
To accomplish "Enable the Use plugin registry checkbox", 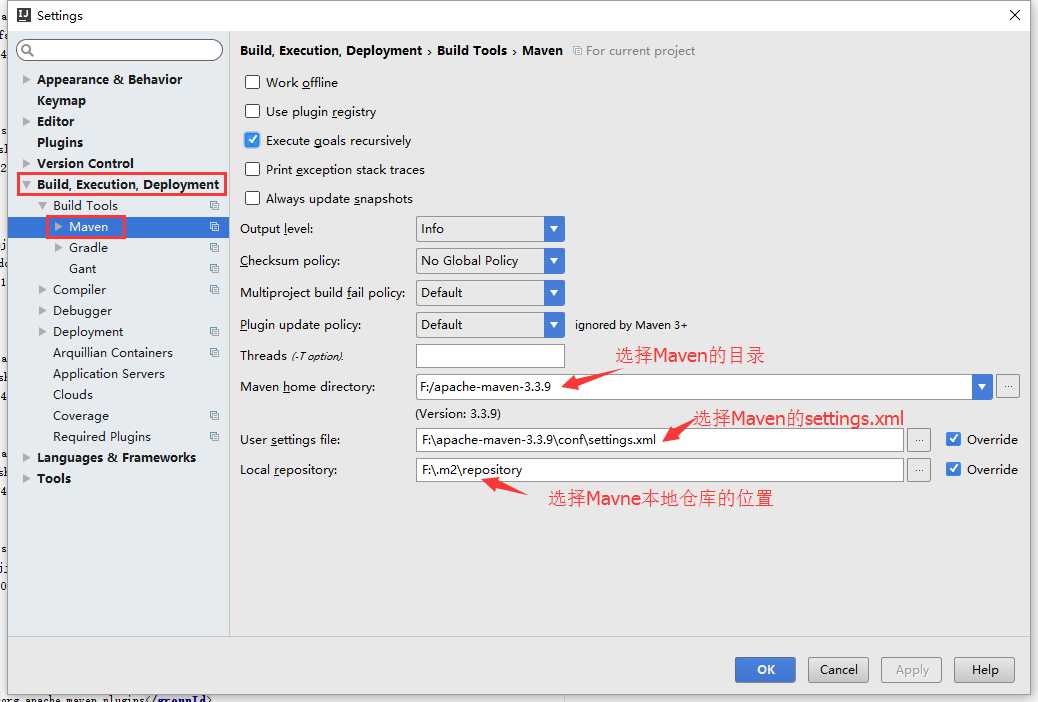I will point(252,111).
